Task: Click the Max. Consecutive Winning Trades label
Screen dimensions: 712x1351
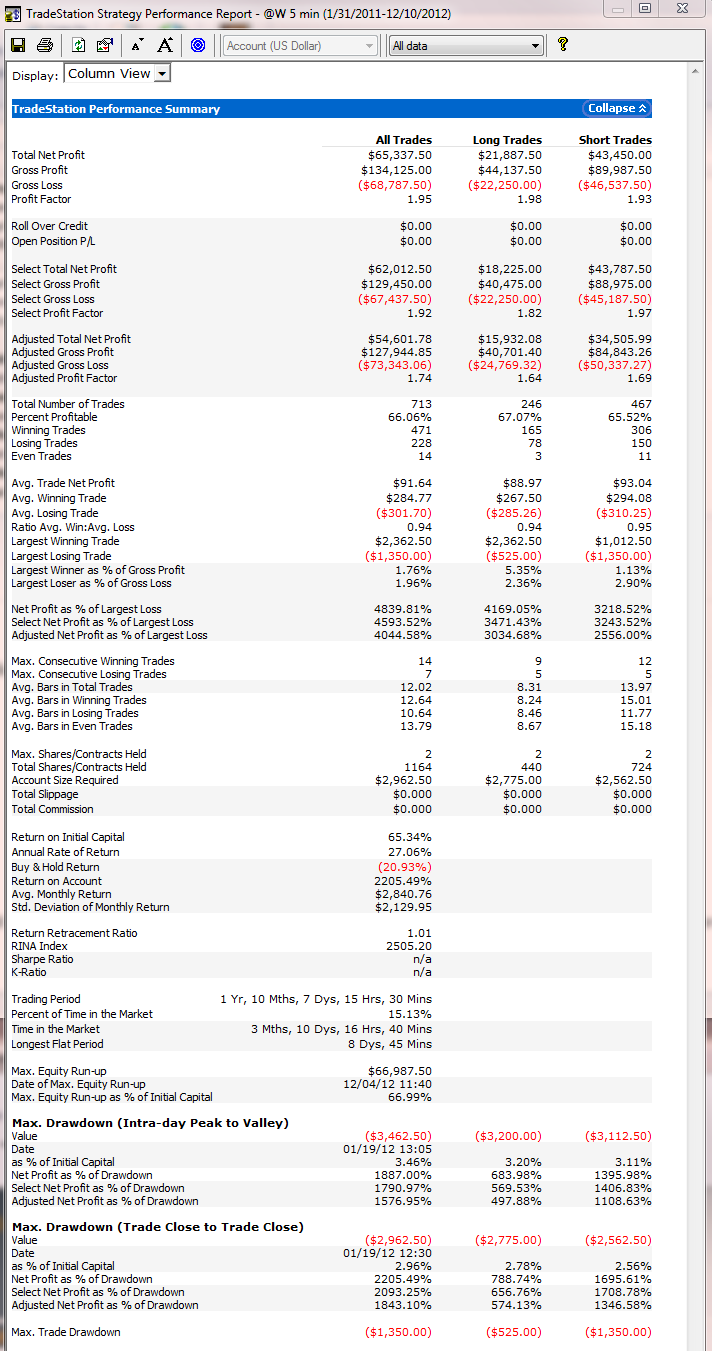Action: [x=92, y=661]
